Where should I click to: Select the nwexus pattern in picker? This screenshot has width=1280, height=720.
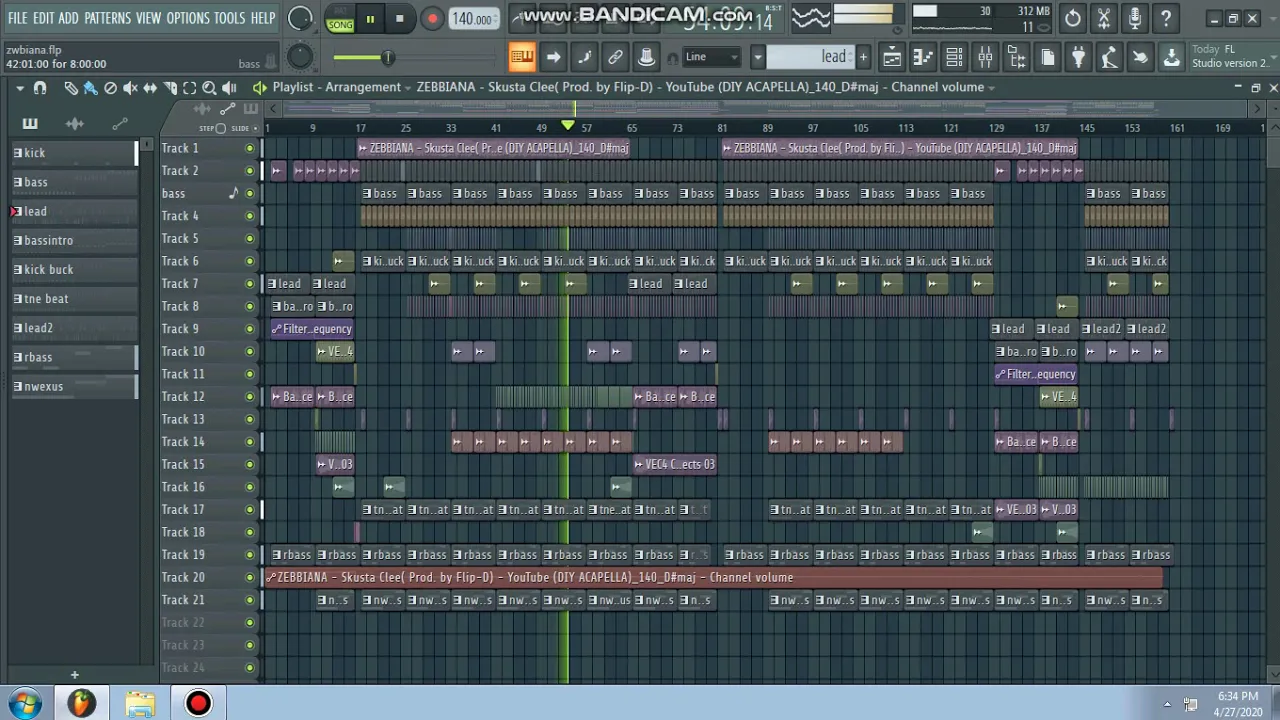click(74, 386)
